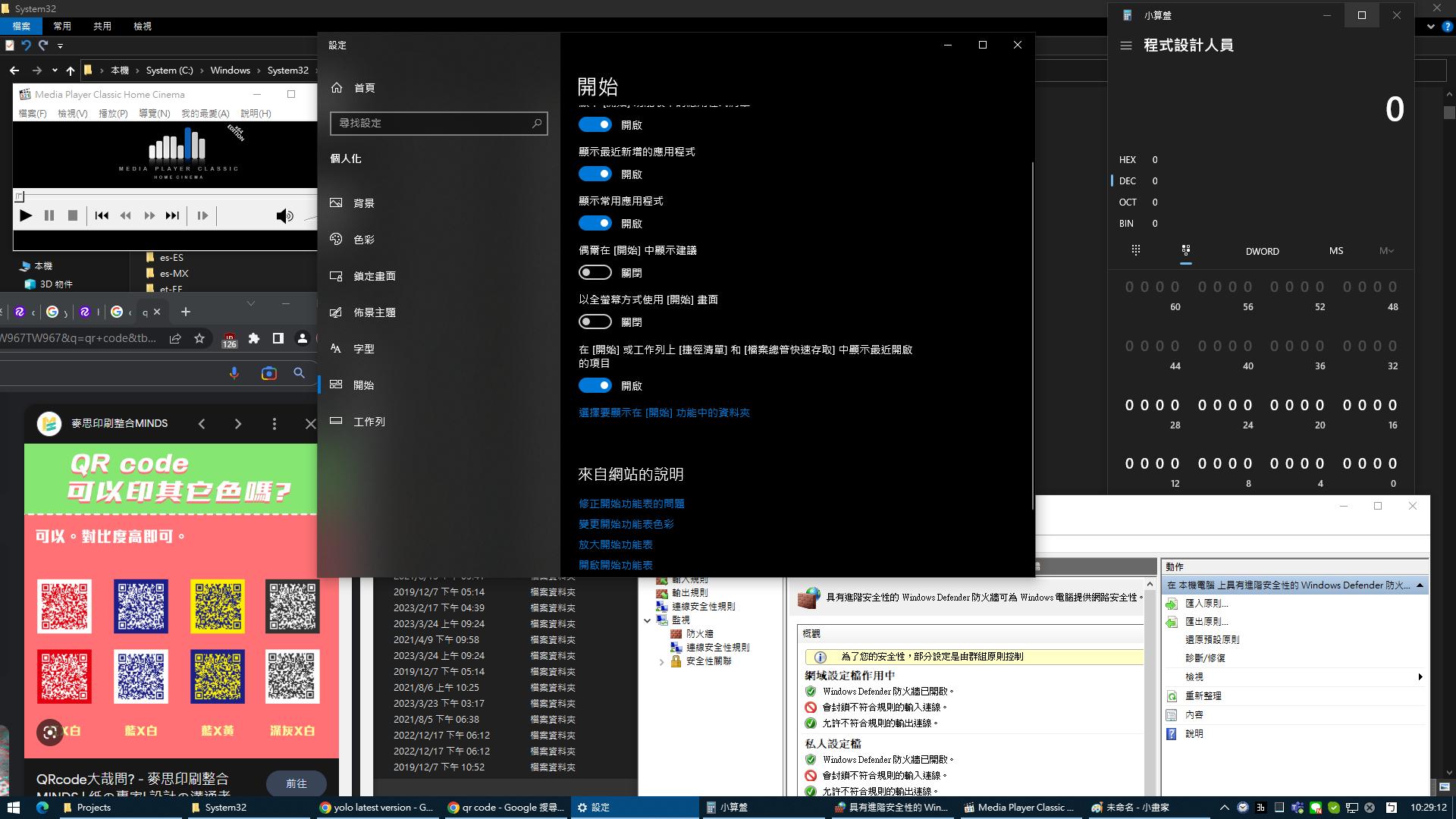Screen dimensions: 1456x819
Task: Open the 常用 tab in File Explorer ribbon
Action: (x=62, y=26)
